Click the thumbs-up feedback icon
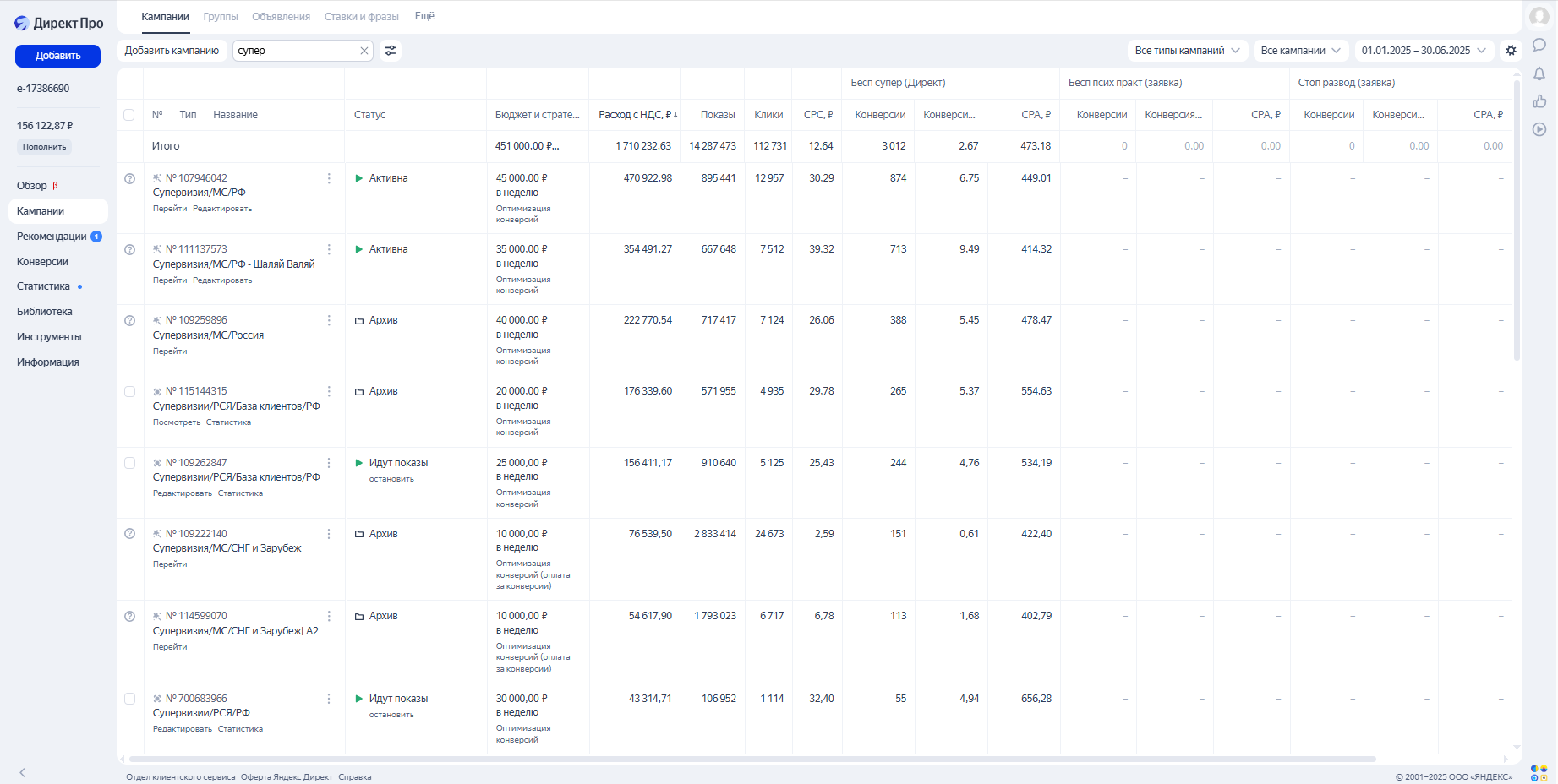The width and height of the screenshot is (1558, 784). pos(1539,101)
